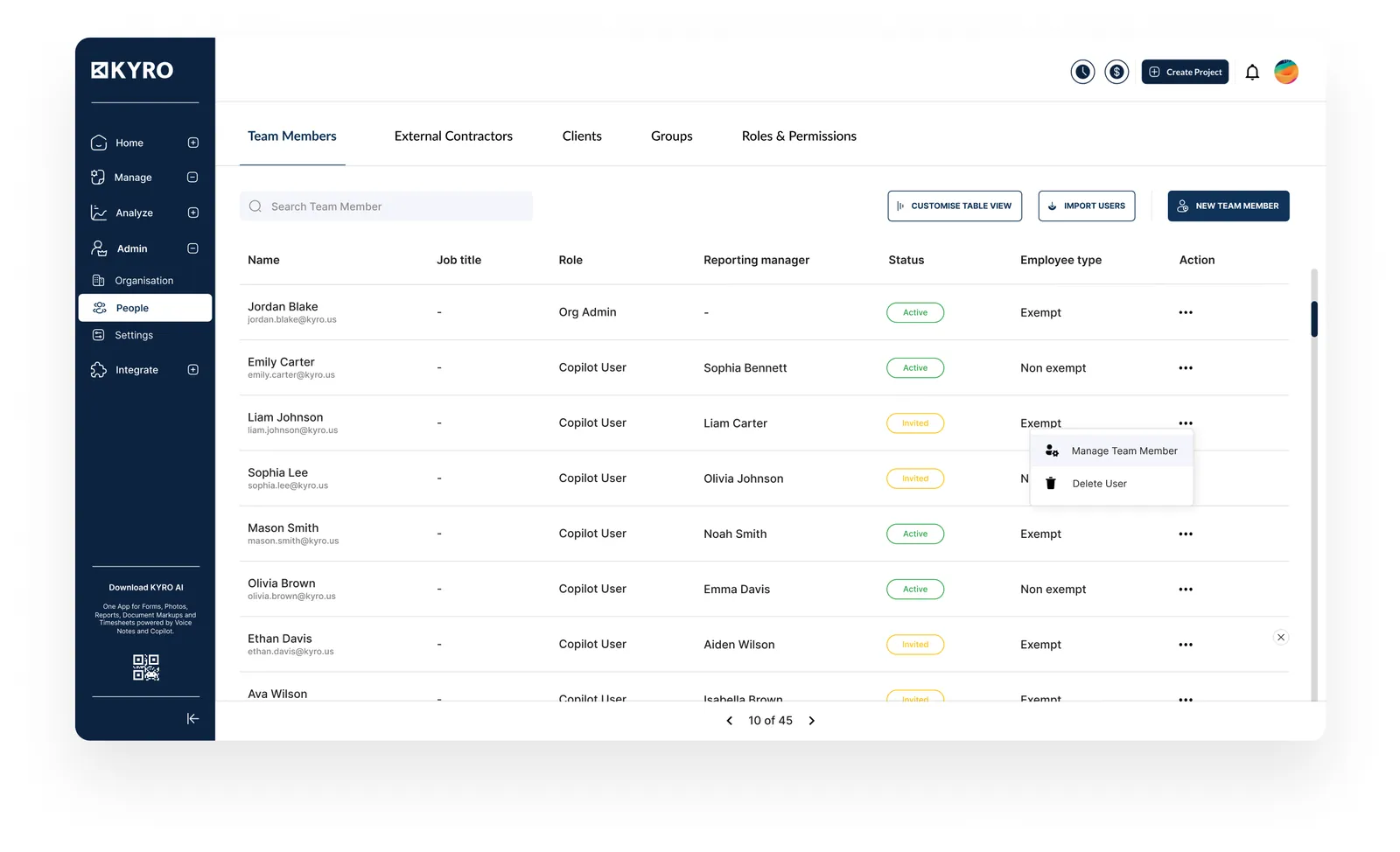This screenshot has height=852, width=1400.
Task: Open the Groups tab
Action: pyautogui.click(x=672, y=136)
